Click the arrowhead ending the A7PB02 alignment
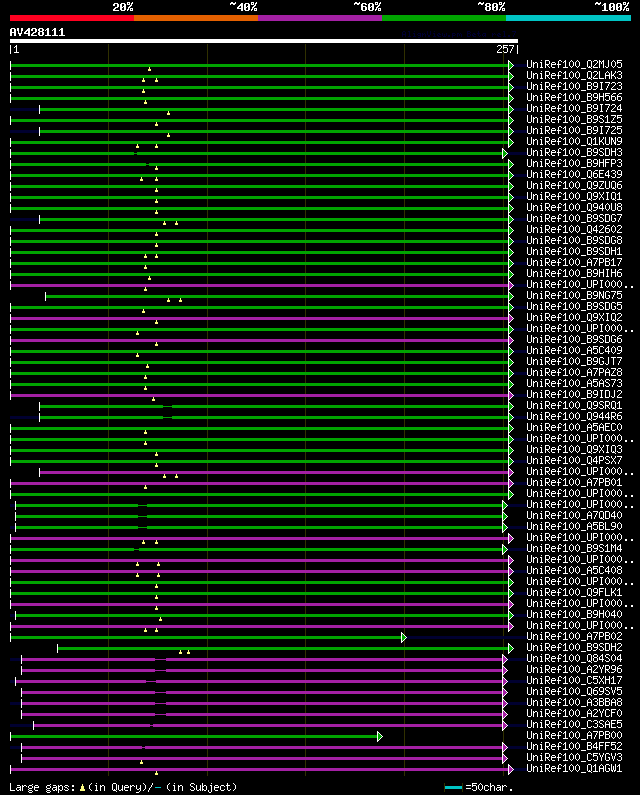Image resolution: width=640 pixels, height=795 pixels. tap(404, 637)
